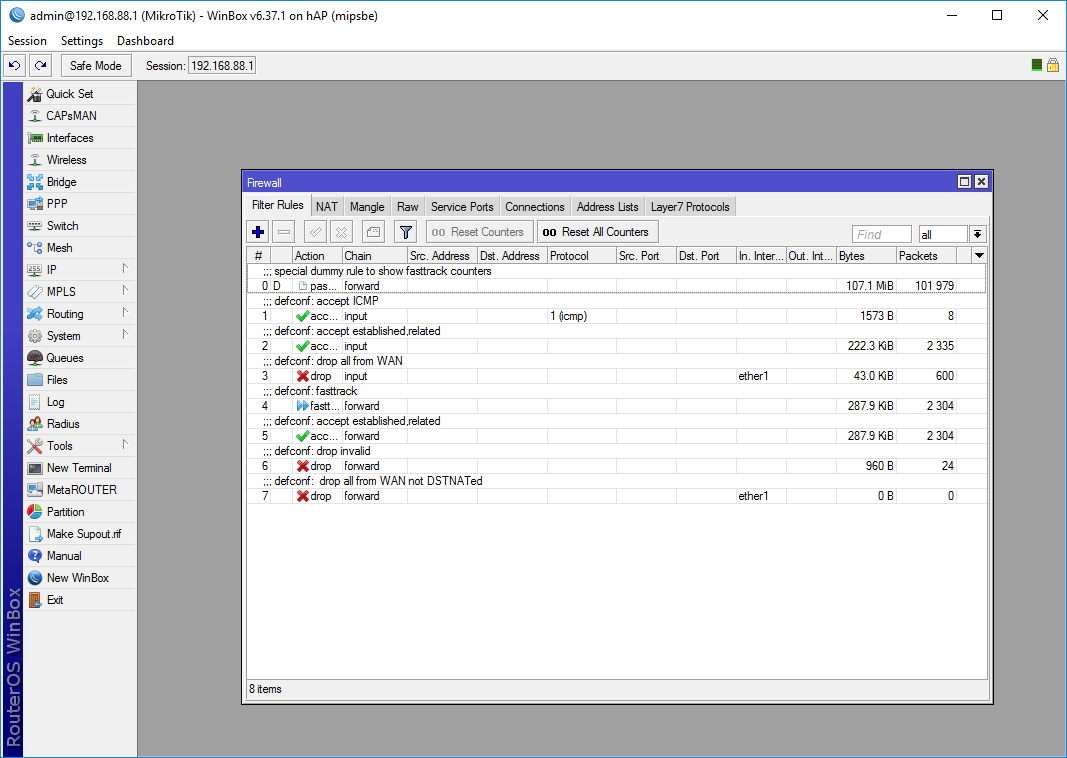Screen dimensions: 1067x758
Task: Open Quick Set in sidebar
Action: pyautogui.click(x=80, y=94)
